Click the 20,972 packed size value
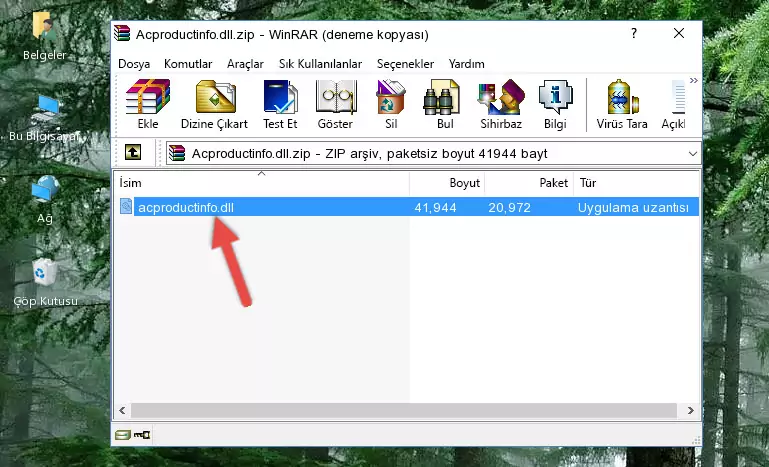 coord(509,208)
